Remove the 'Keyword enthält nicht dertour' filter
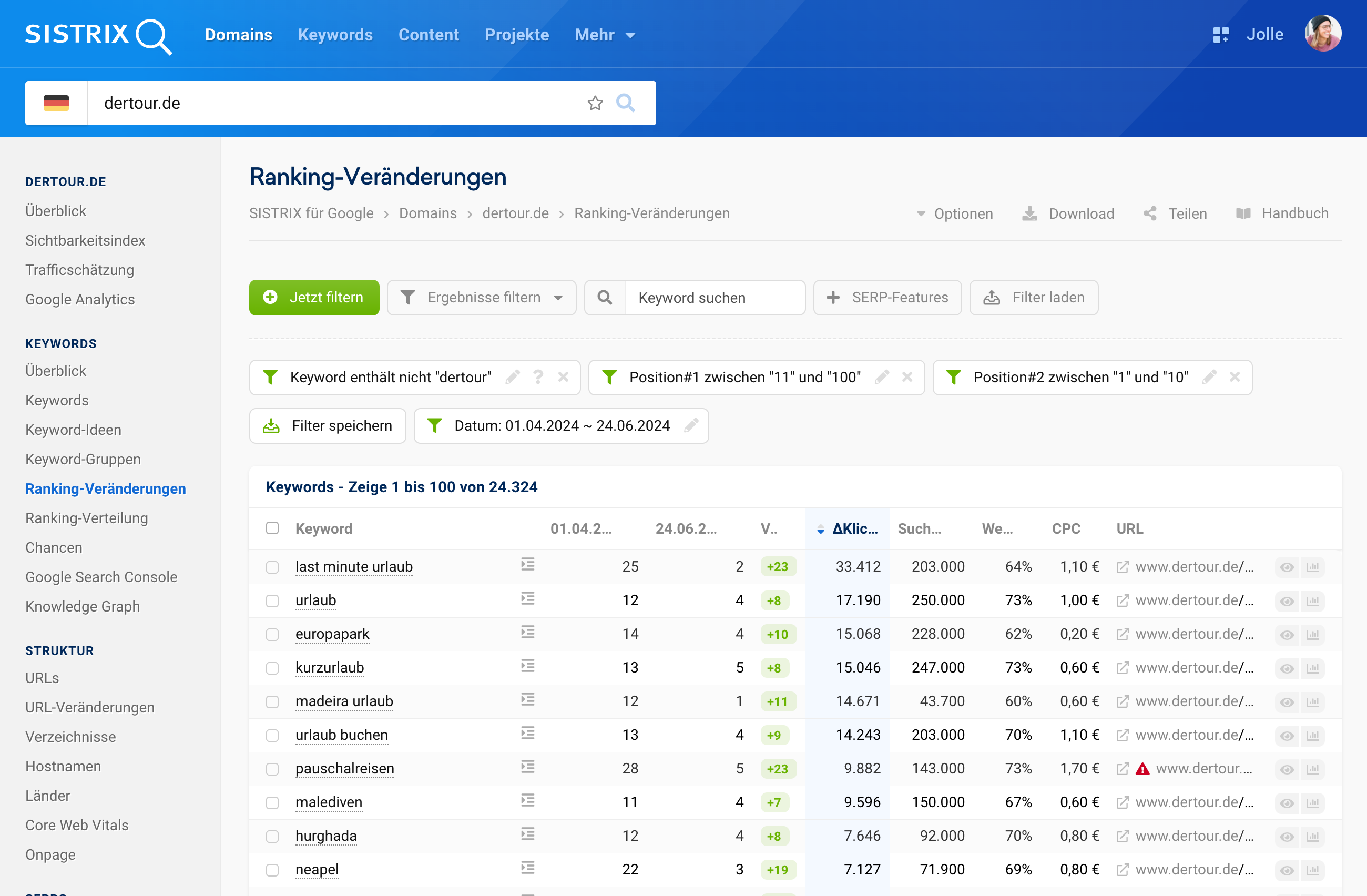 pos(564,378)
